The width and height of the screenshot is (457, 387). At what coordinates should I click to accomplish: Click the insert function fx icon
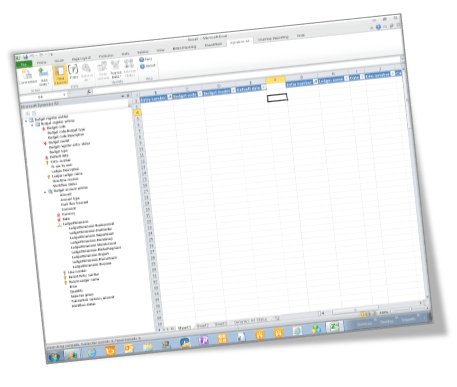89,92
